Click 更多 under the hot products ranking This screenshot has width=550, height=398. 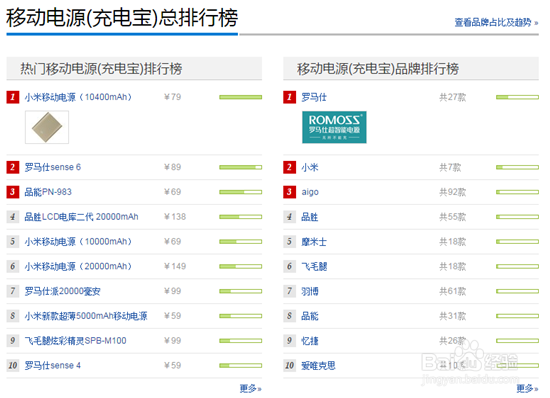point(250,389)
